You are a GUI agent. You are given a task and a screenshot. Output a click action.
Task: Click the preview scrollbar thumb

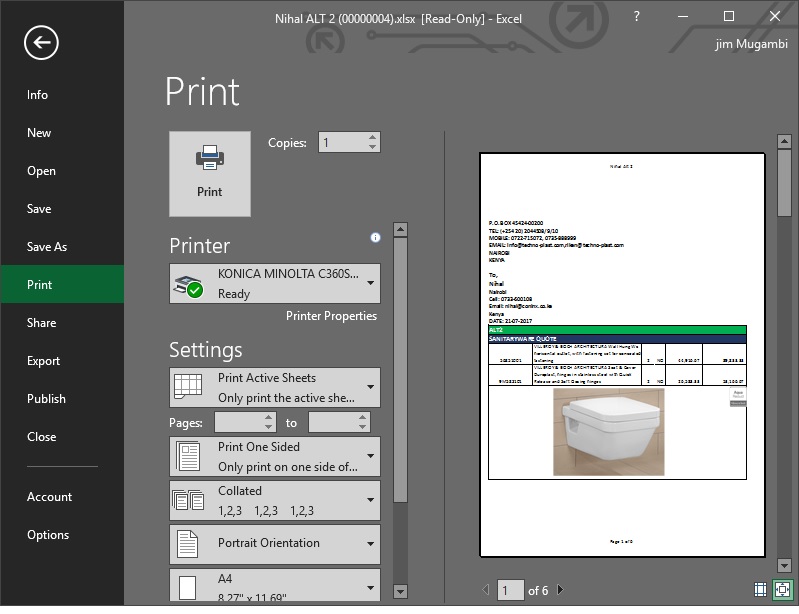tap(784, 183)
